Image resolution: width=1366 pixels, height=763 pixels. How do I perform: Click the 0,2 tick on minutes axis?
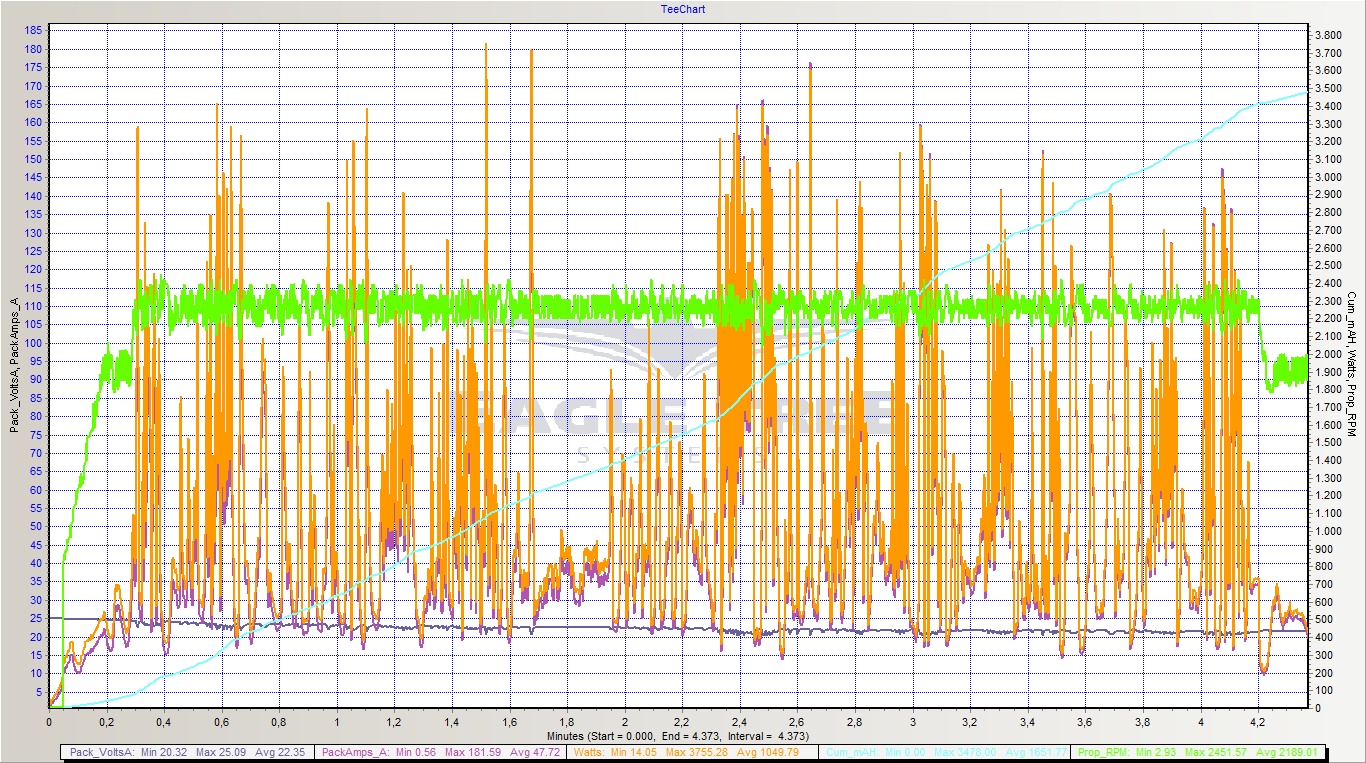tap(107, 720)
